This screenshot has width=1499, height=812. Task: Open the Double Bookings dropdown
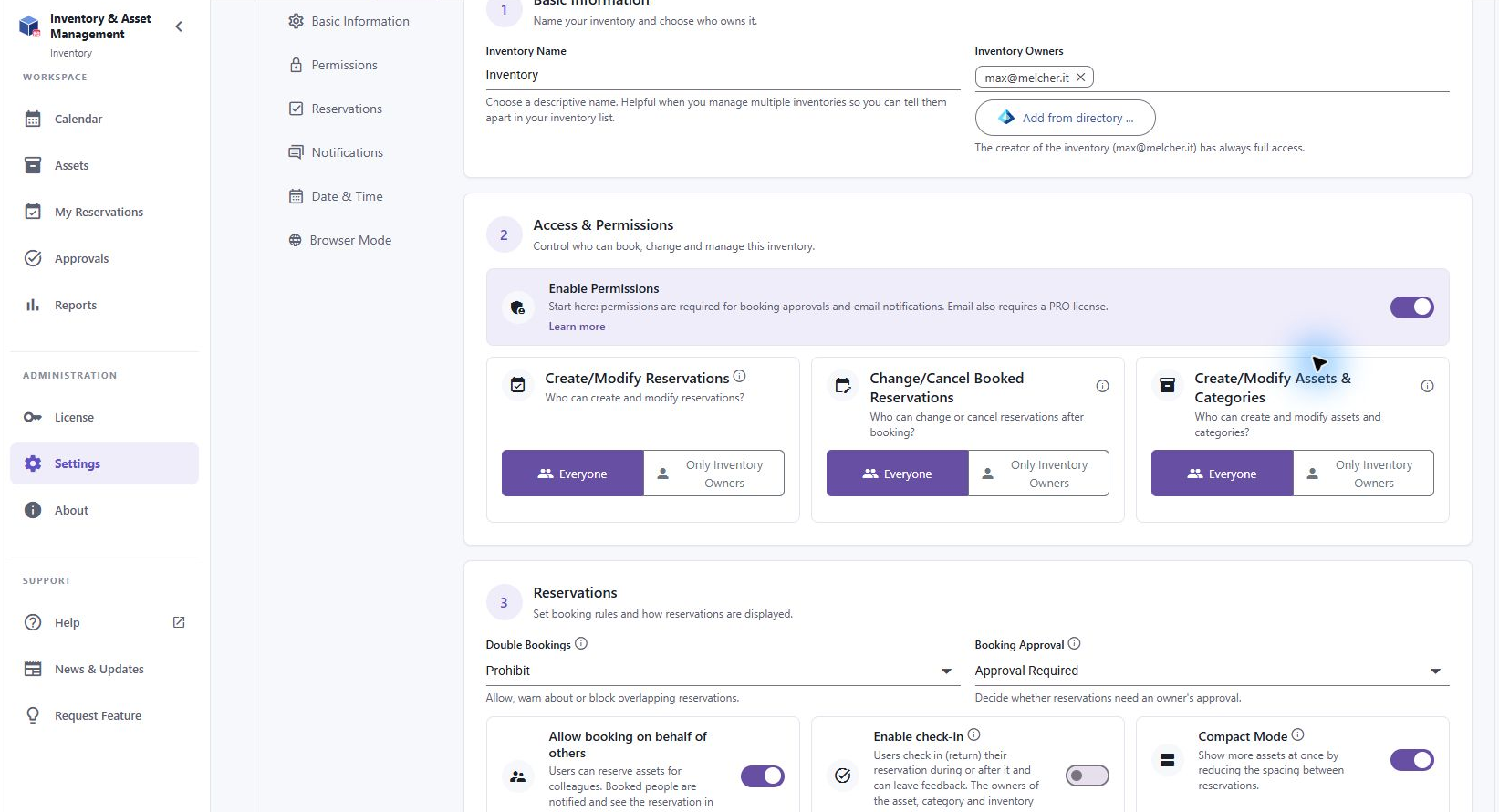click(x=723, y=671)
